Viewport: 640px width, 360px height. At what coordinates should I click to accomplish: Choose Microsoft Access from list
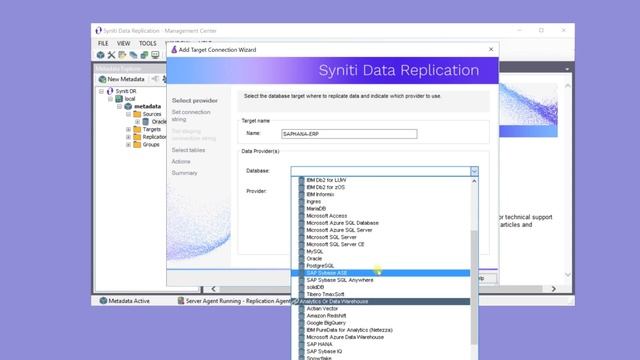327,216
